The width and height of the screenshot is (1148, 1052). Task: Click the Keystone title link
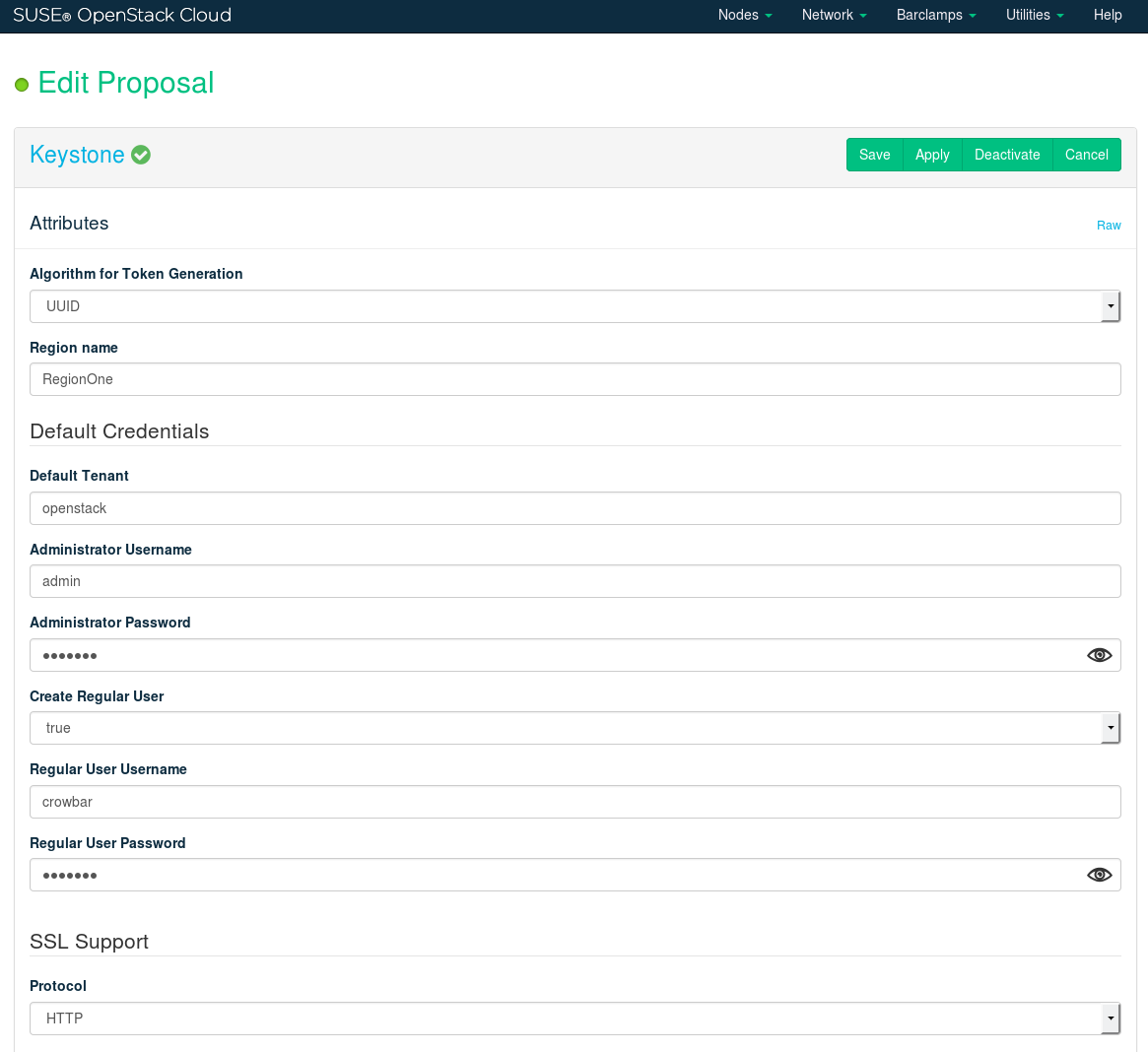point(77,155)
